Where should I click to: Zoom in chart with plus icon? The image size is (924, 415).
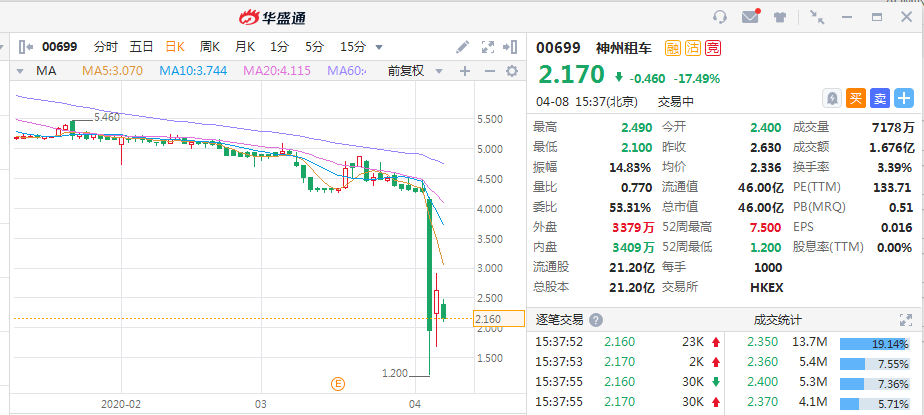[465, 71]
